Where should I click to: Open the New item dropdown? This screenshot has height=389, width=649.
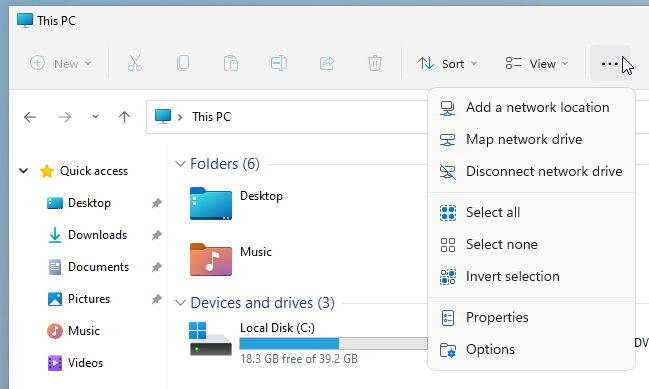tap(61, 63)
